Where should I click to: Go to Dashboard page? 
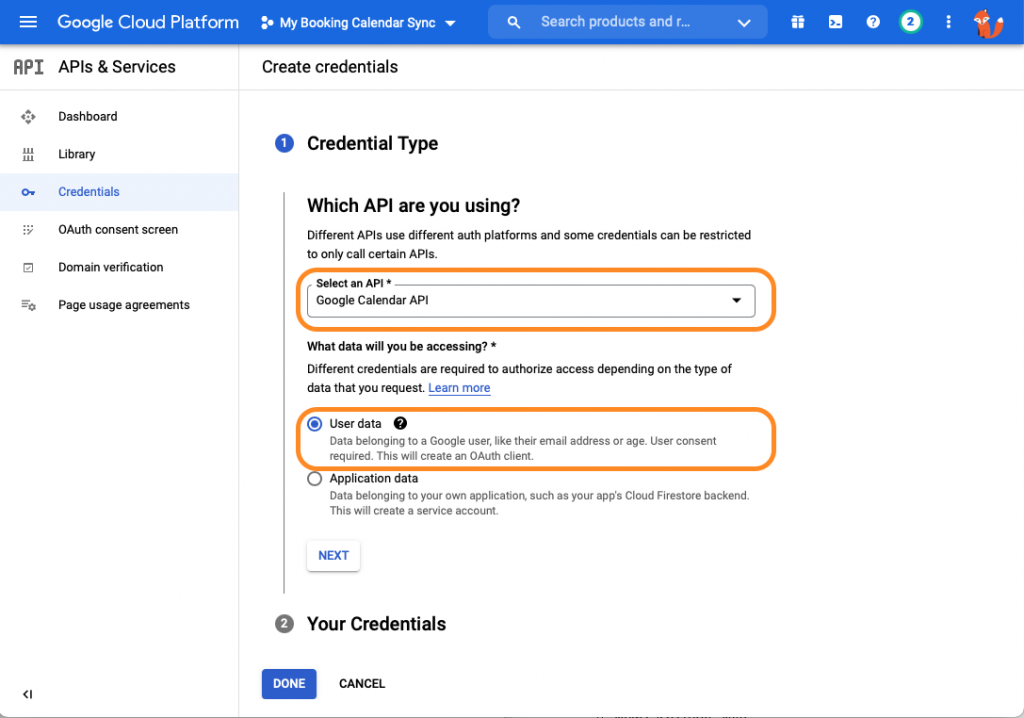tap(88, 116)
